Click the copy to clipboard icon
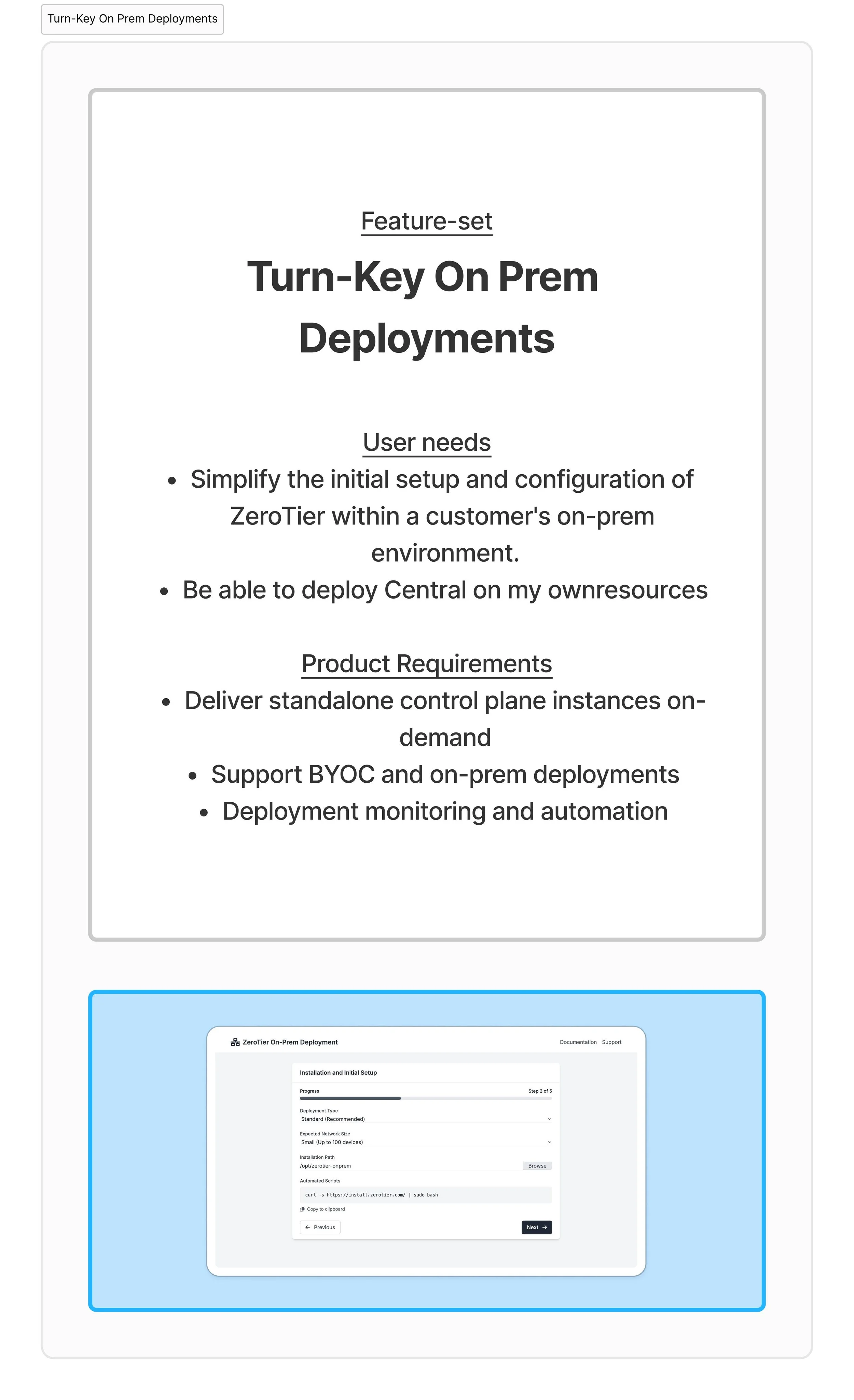The height and width of the screenshot is (1400, 854). point(302,1209)
